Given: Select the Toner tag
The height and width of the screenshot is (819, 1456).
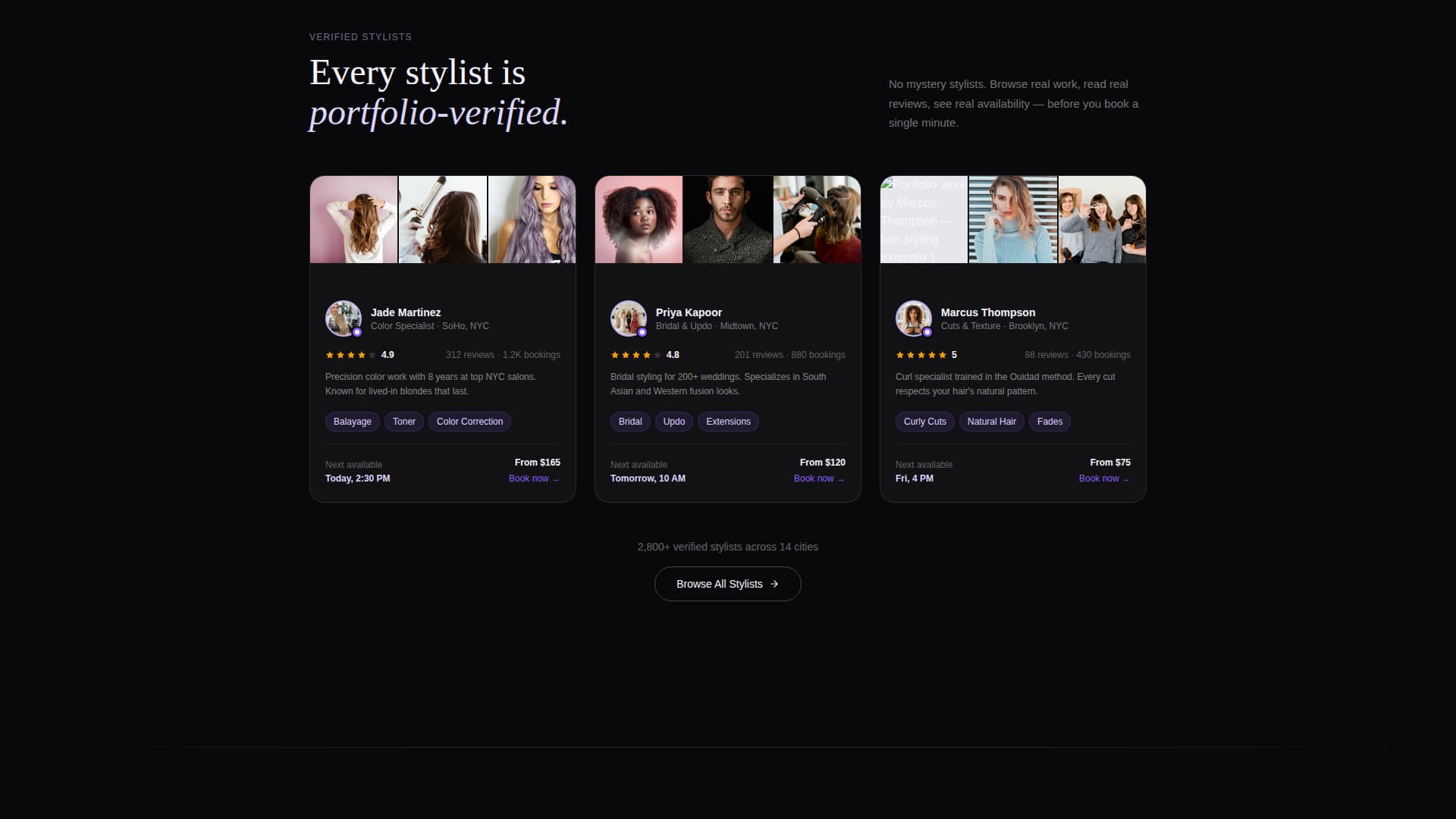Looking at the screenshot, I should pyautogui.click(x=404, y=422).
